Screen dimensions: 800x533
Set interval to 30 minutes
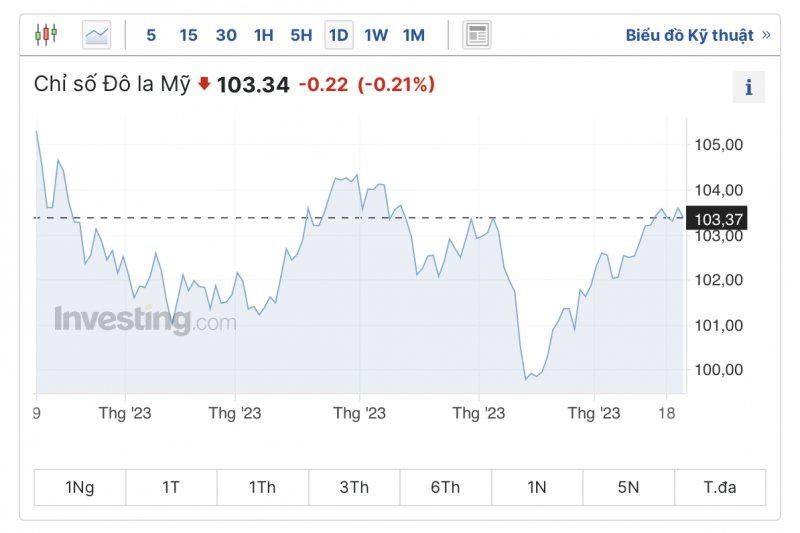click(226, 35)
